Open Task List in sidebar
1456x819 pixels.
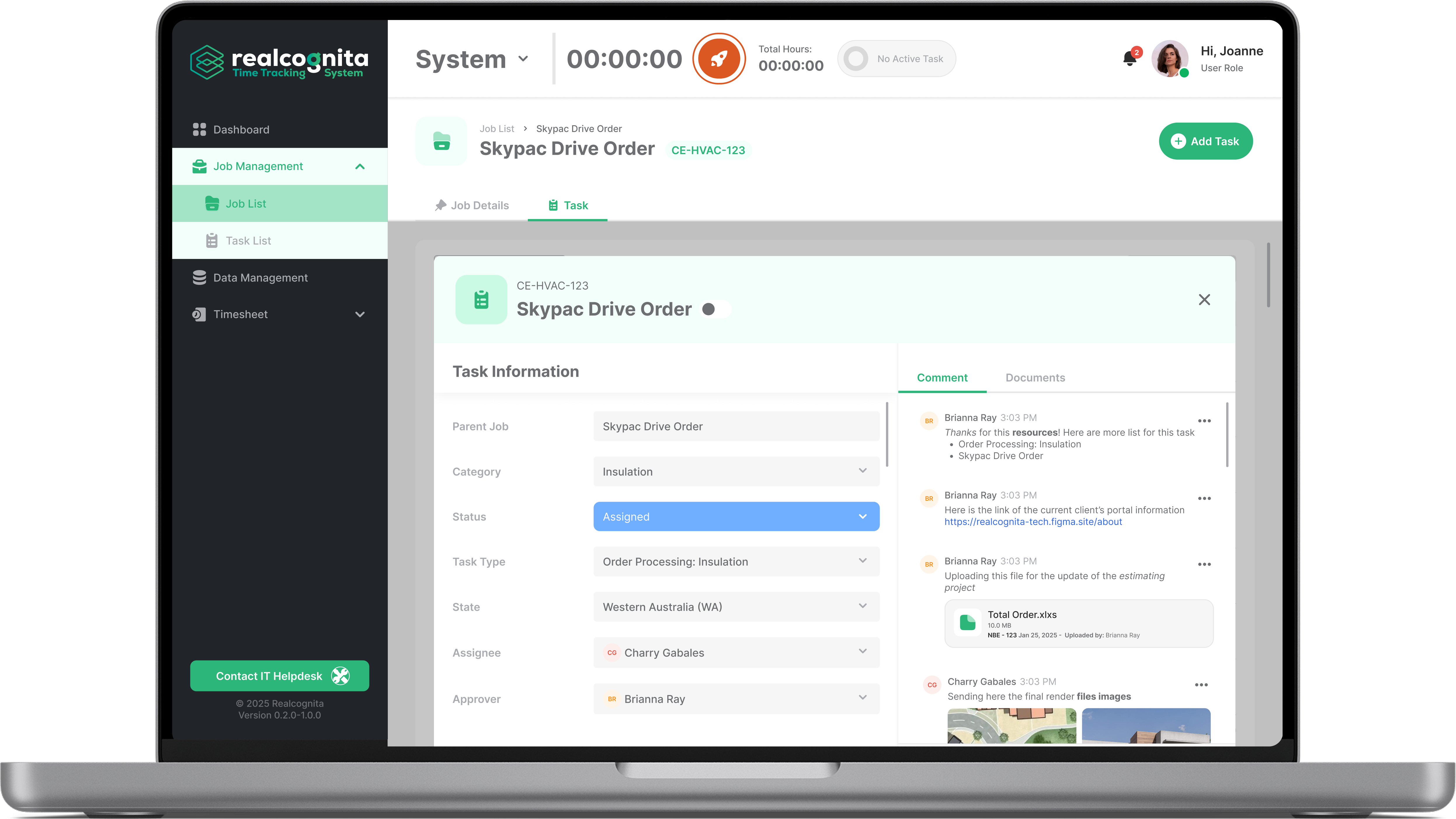click(x=279, y=241)
